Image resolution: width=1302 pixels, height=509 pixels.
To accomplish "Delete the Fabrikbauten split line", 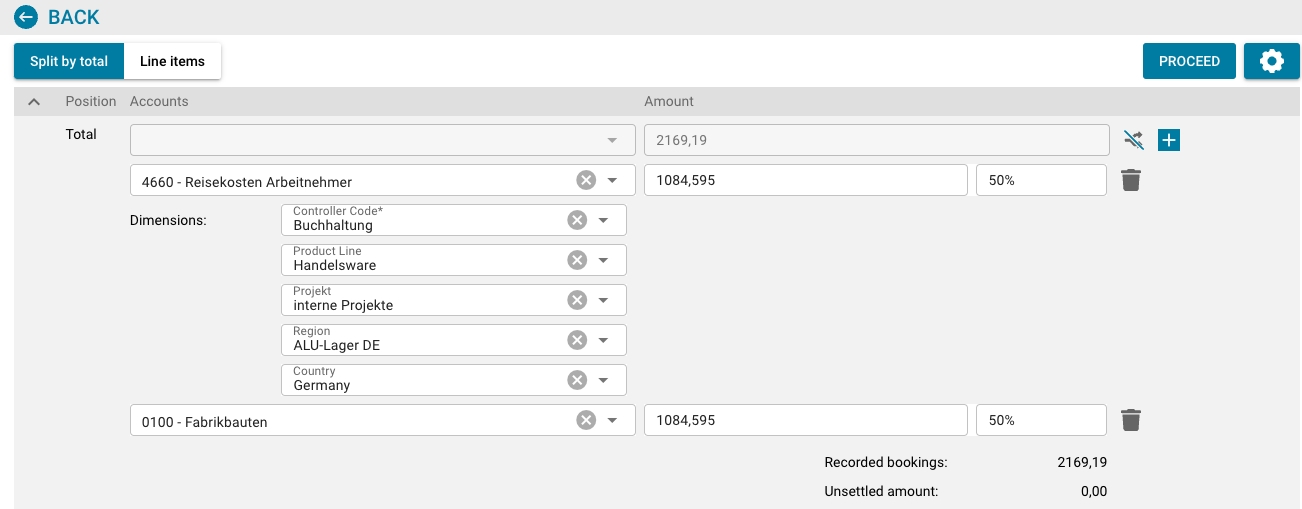I will (1131, 420).
